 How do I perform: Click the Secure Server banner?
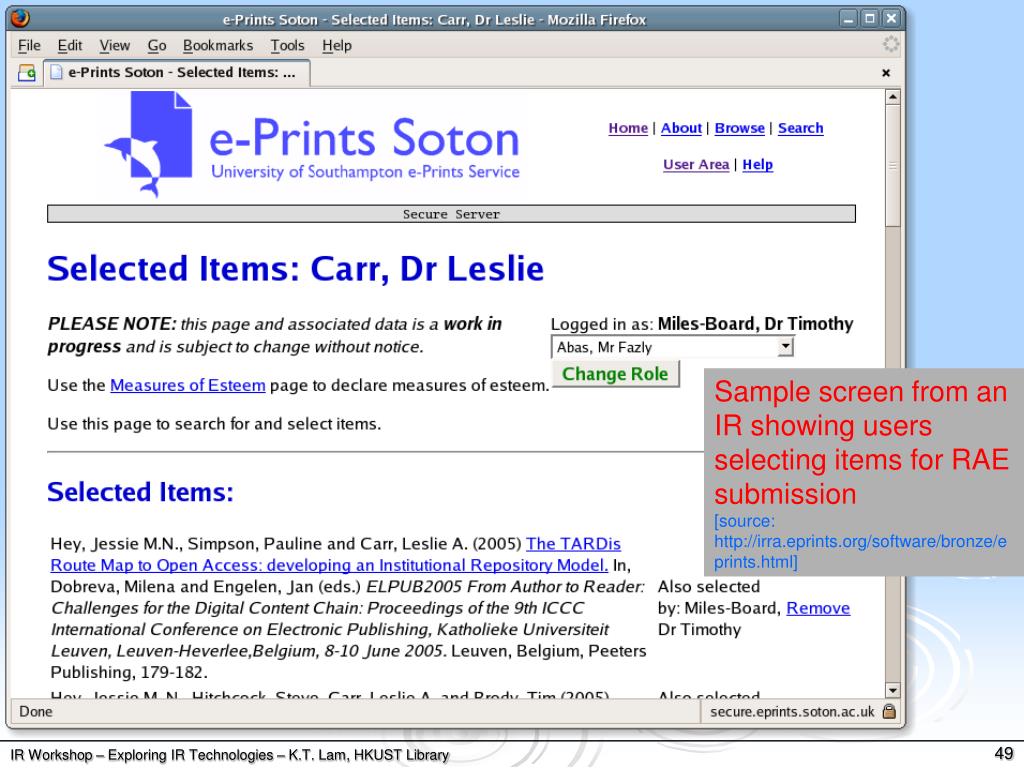coord(451,214)
